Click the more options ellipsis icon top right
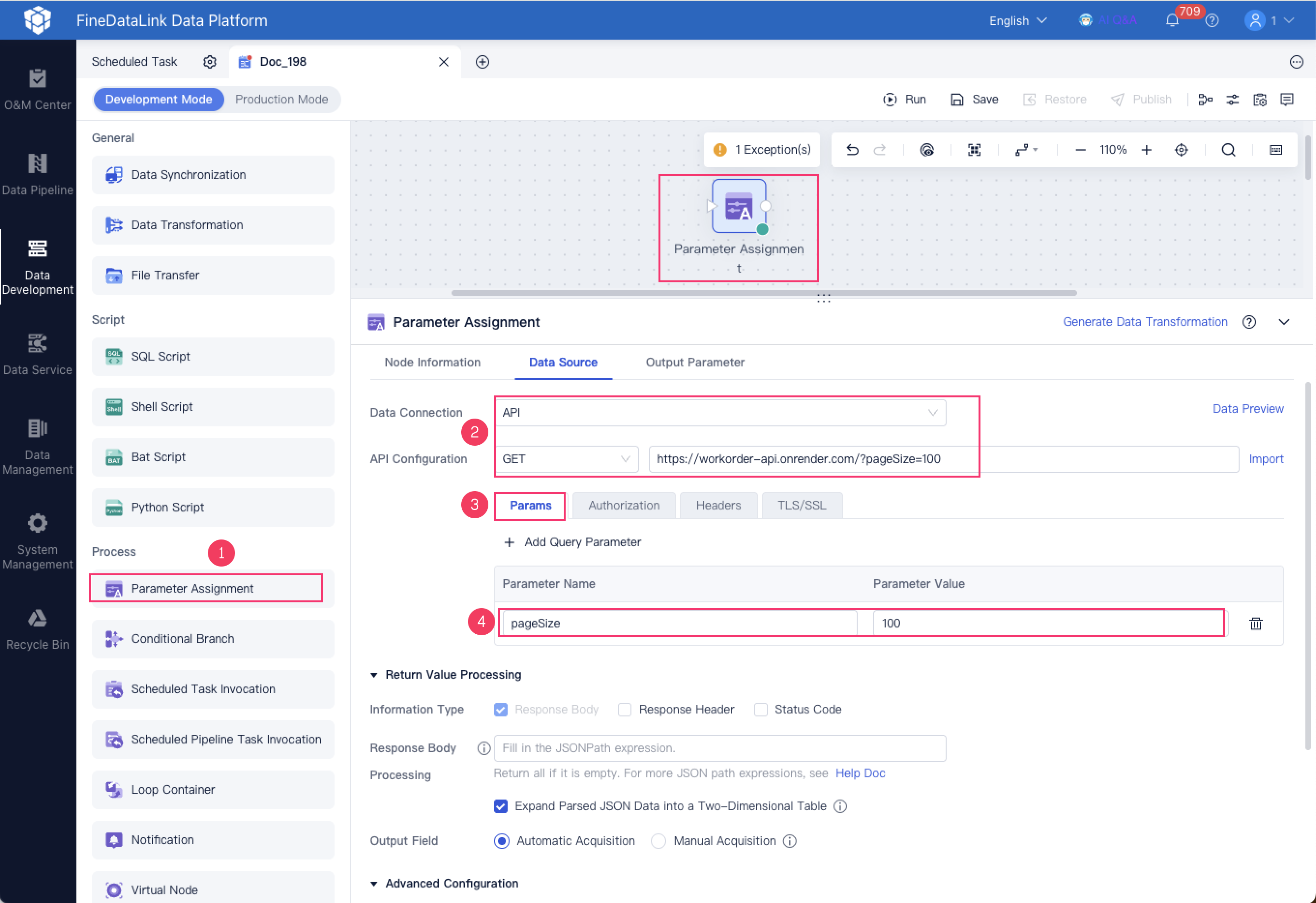Image resolution: width=1316 pixels, height=903 pixels. pyautogui.click(x=1296, y=62)
